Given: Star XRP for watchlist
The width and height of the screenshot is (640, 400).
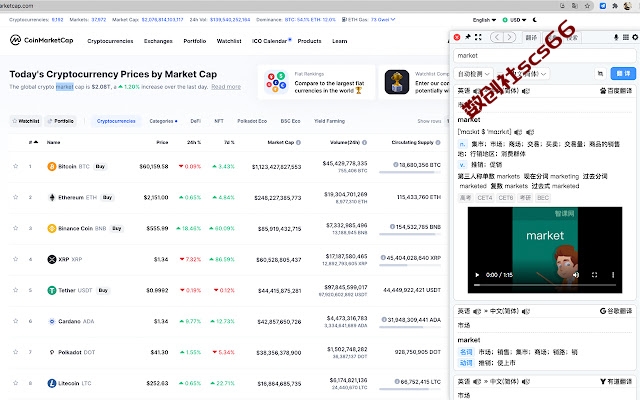Looking at the screenshot, I should pos(16,259).
